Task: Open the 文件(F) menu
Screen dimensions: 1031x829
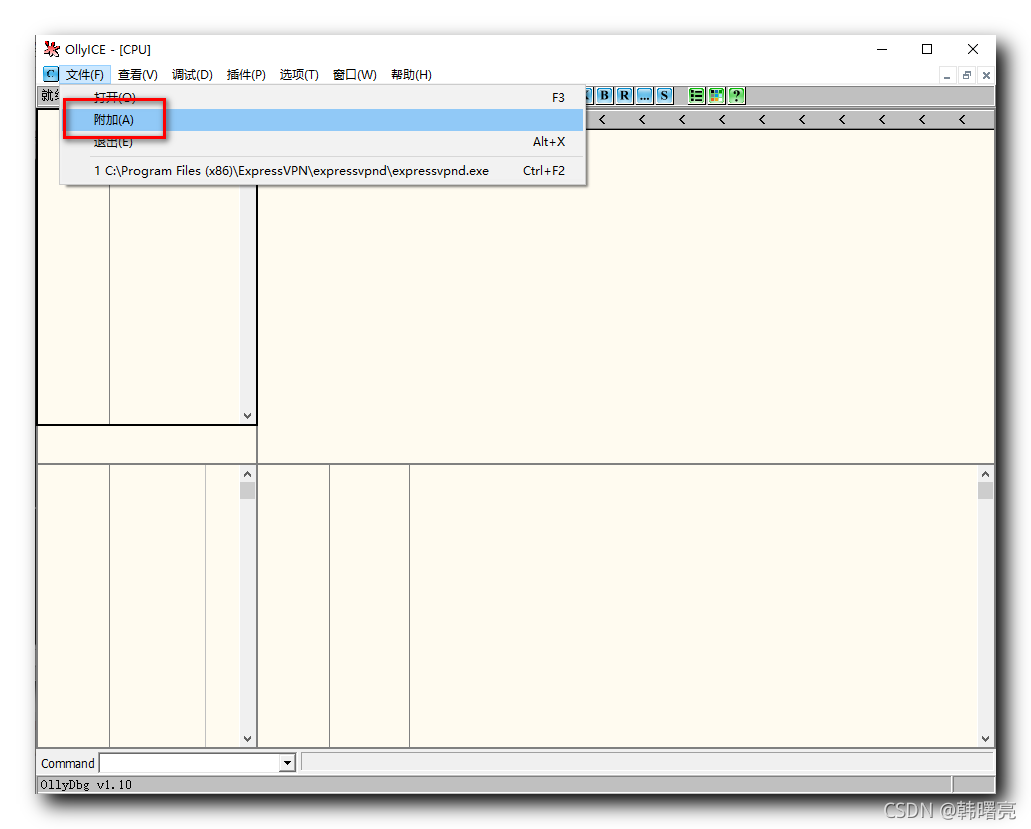Action: (84, 75)
